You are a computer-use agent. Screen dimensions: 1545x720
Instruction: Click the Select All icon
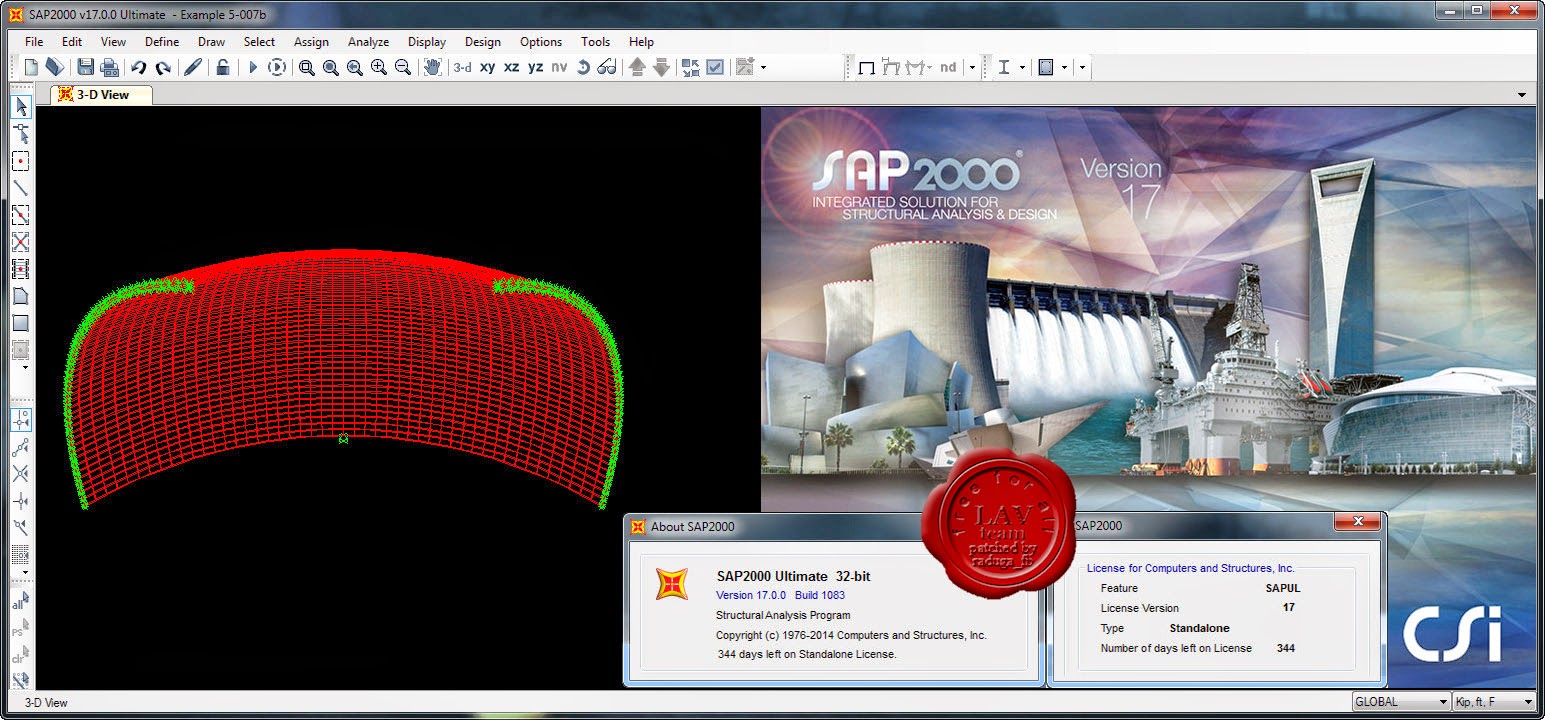[20, 602]
